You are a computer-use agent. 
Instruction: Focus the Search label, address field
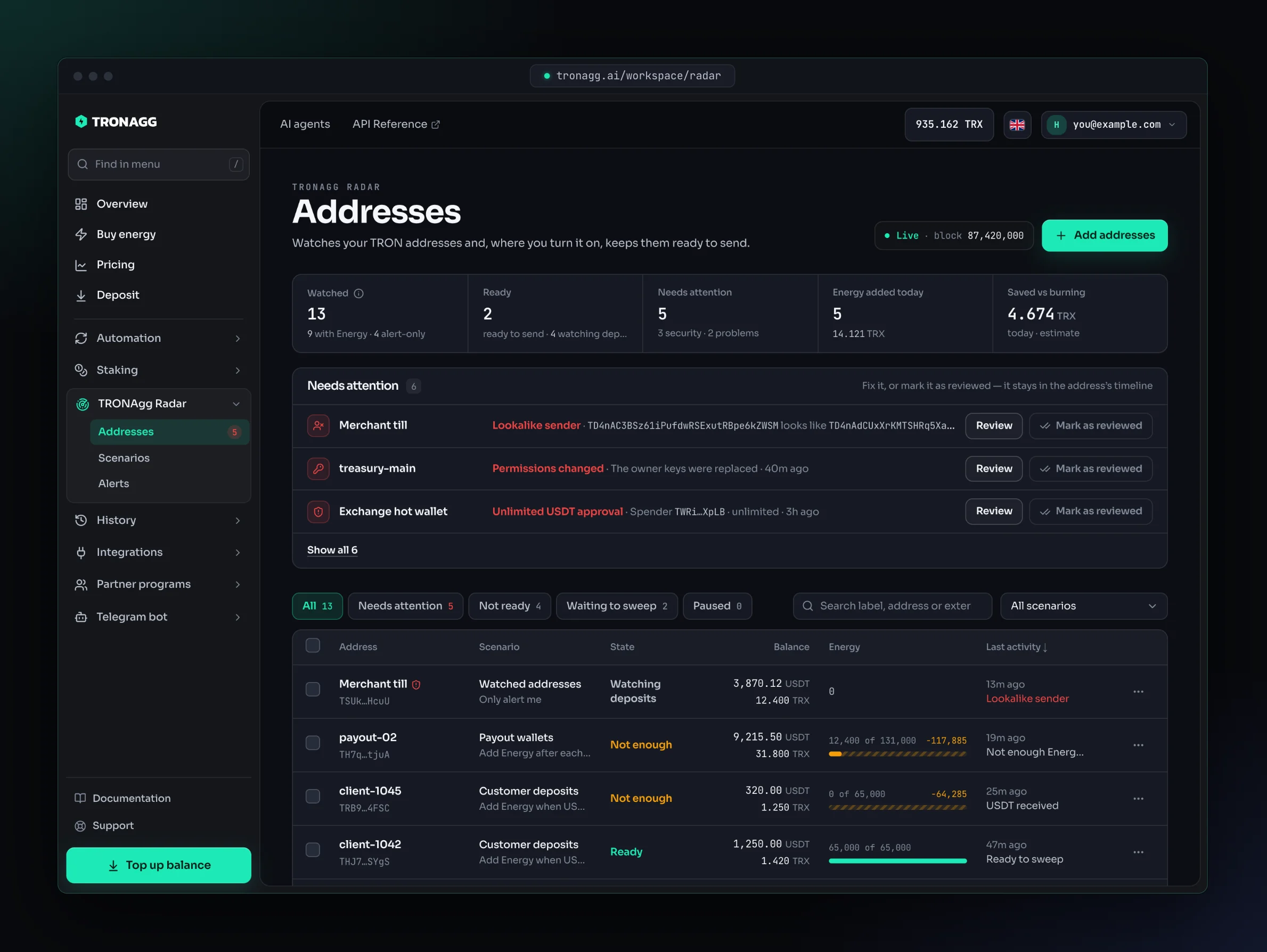(893, 606)
